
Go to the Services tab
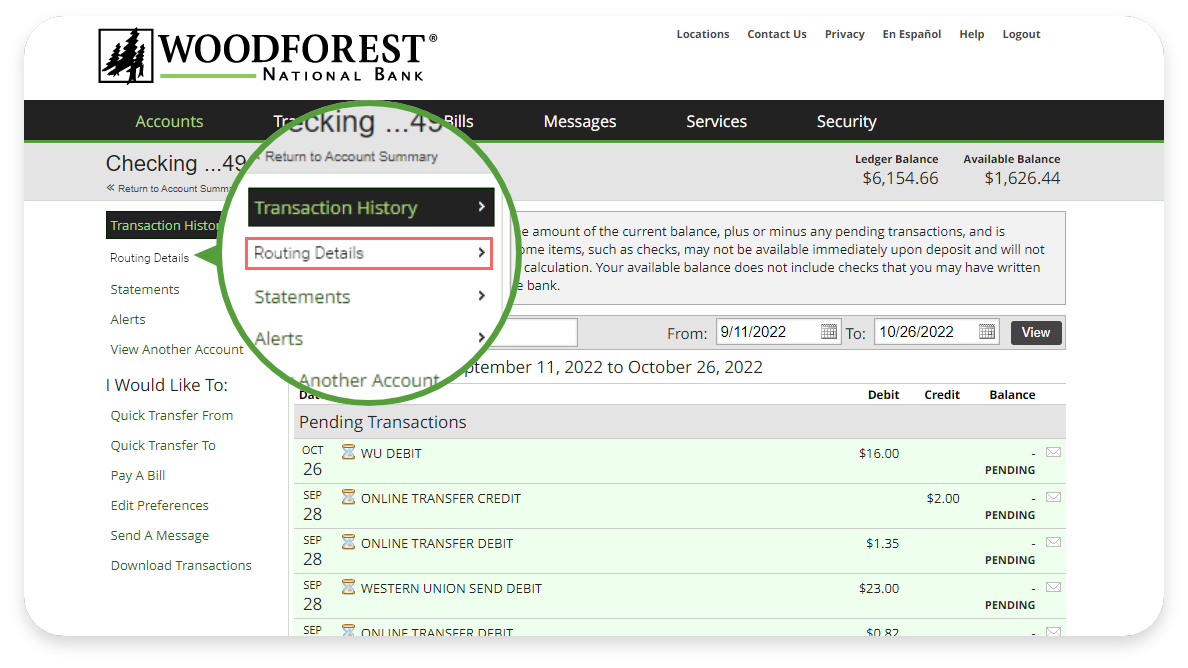point(716,122)
